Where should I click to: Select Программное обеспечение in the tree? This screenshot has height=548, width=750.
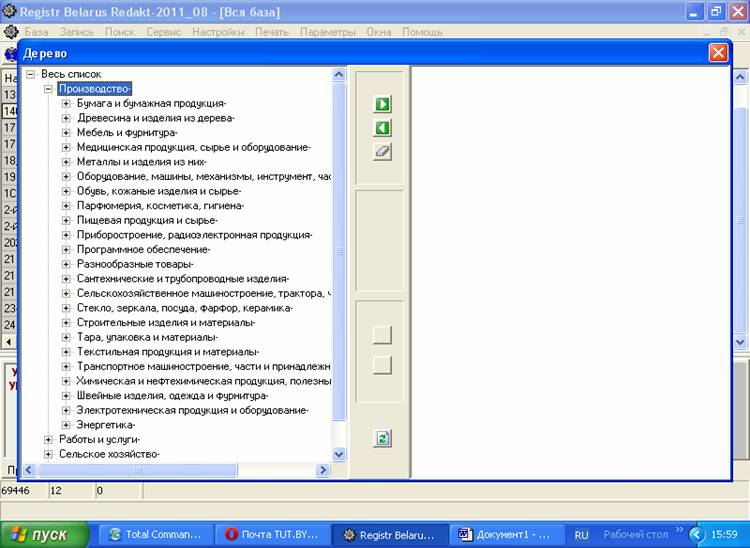(143, 250)
